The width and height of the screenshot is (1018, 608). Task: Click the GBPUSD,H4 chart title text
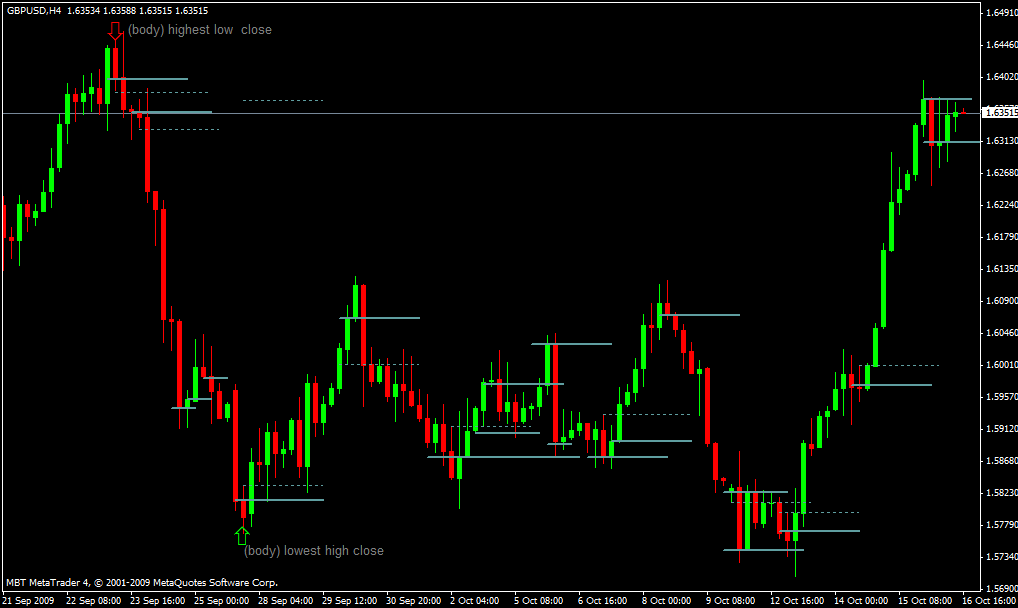click(x=34, y=10)
